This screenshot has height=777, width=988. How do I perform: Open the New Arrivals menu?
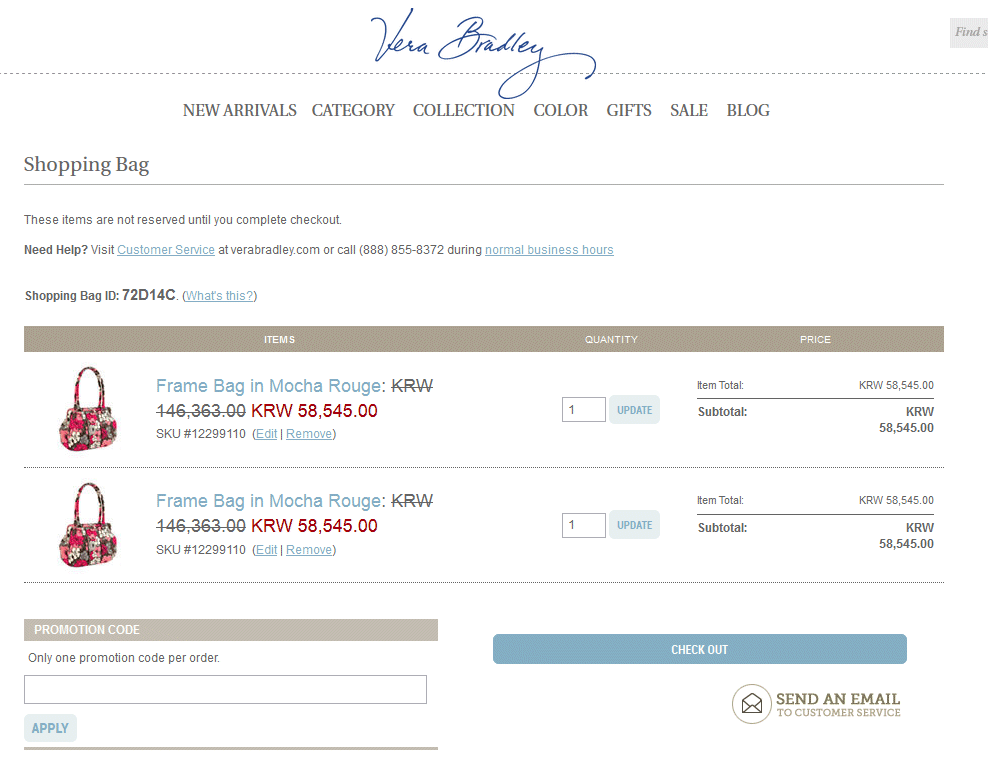[x=239, y=111]
